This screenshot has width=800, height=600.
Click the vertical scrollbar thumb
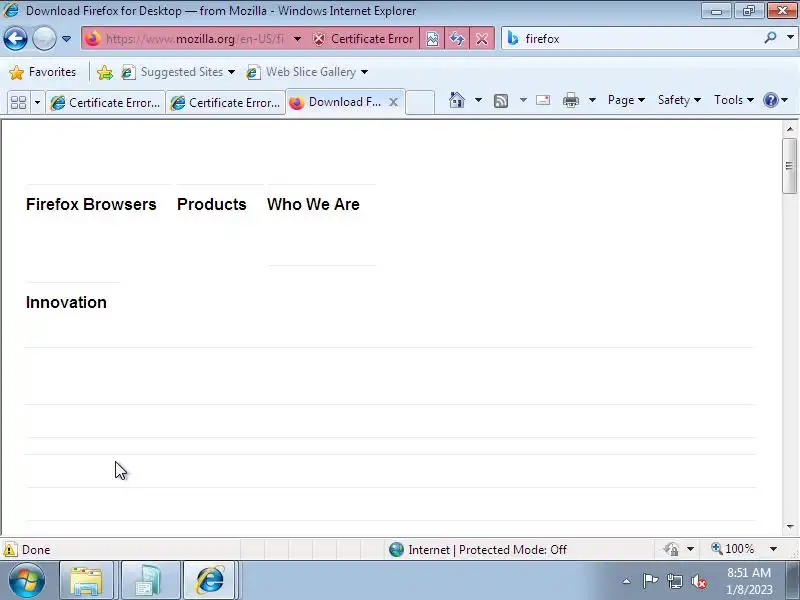click(790, 166)
